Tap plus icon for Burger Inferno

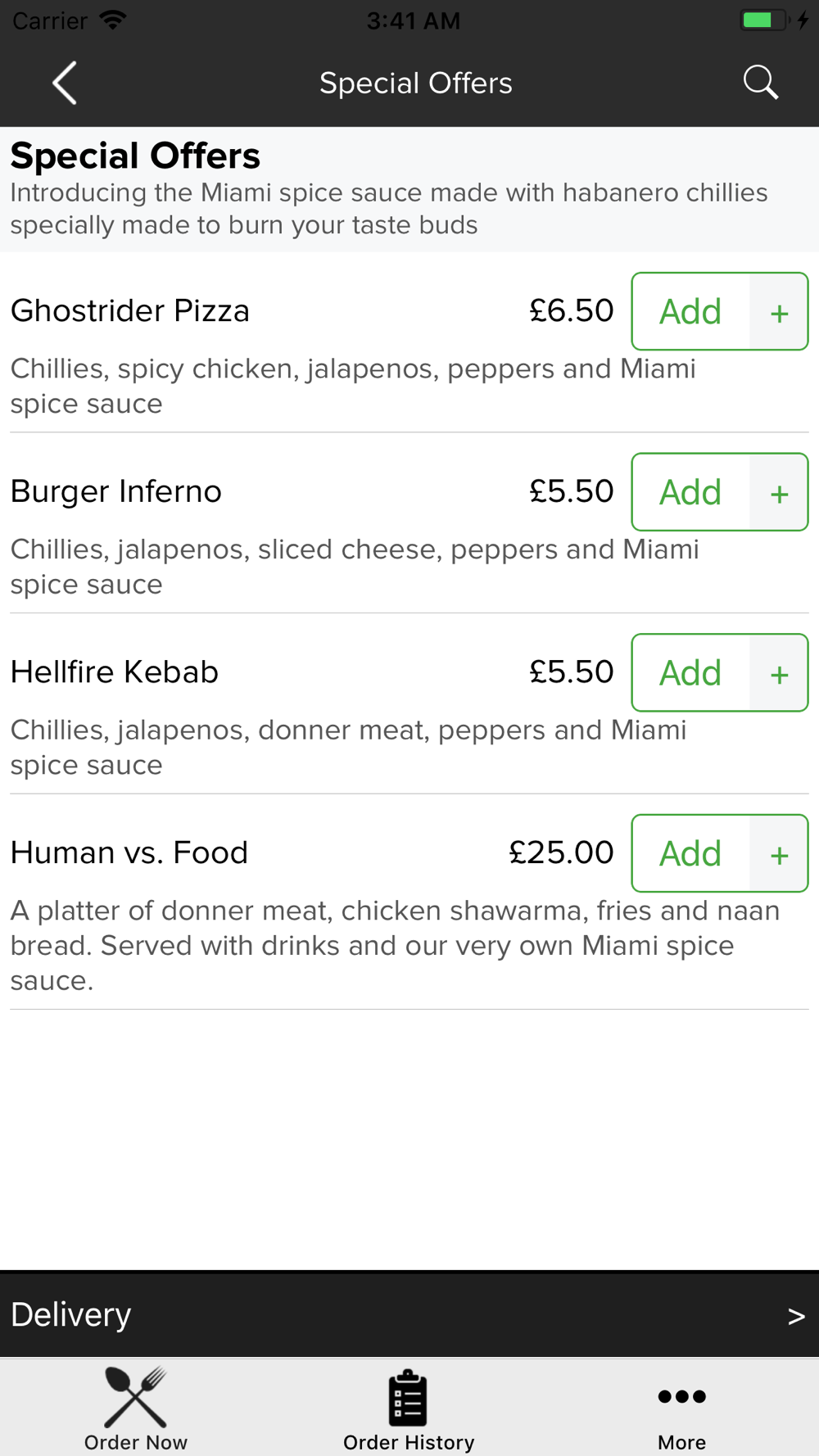[x=779, y=493]
